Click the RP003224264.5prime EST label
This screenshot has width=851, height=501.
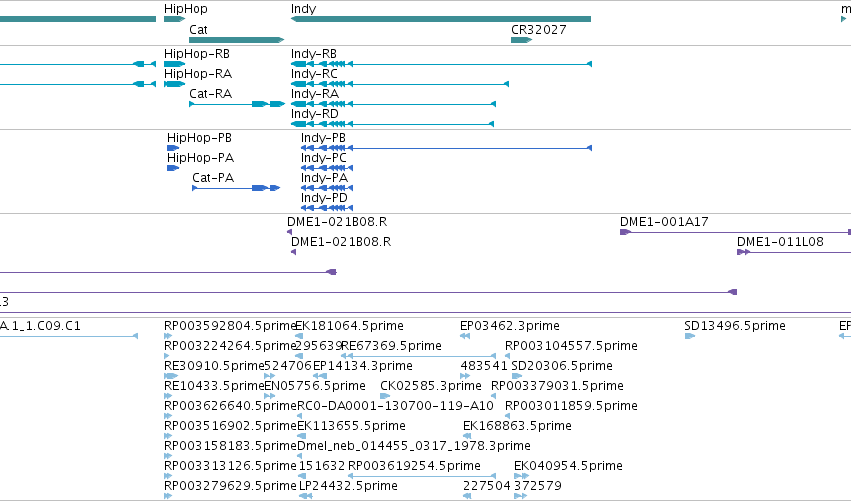tap(230, 346)
